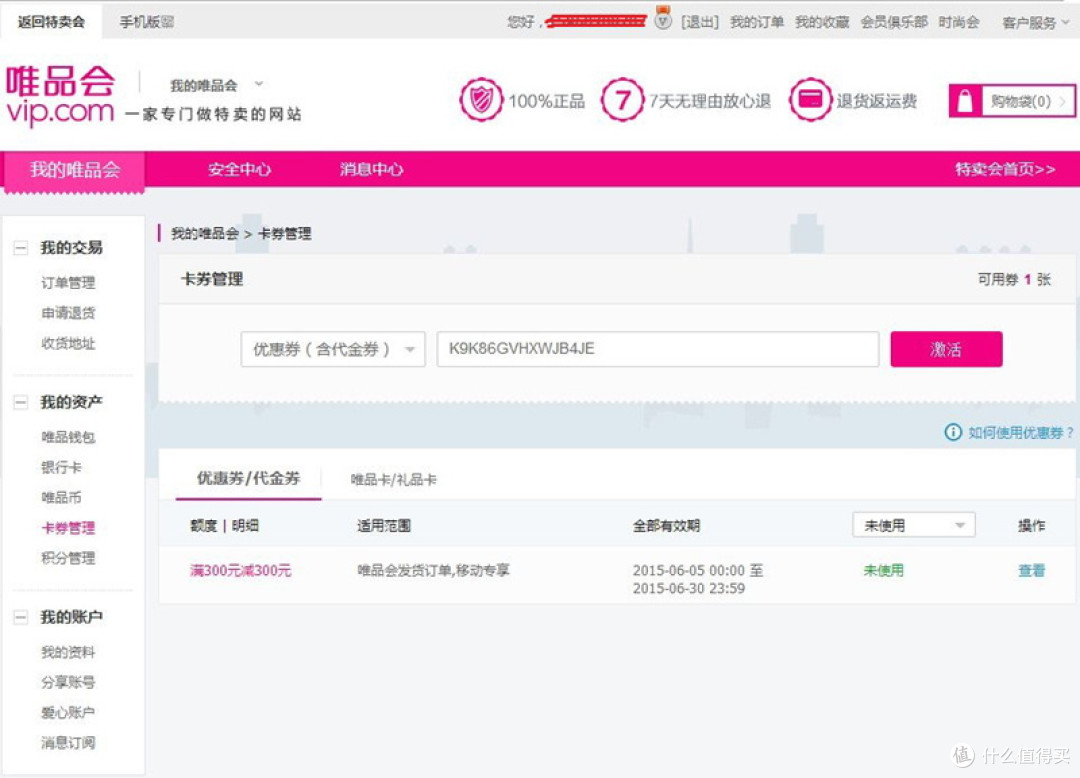
Task: Open 申请退货 in sidebar
Action: 68,313
